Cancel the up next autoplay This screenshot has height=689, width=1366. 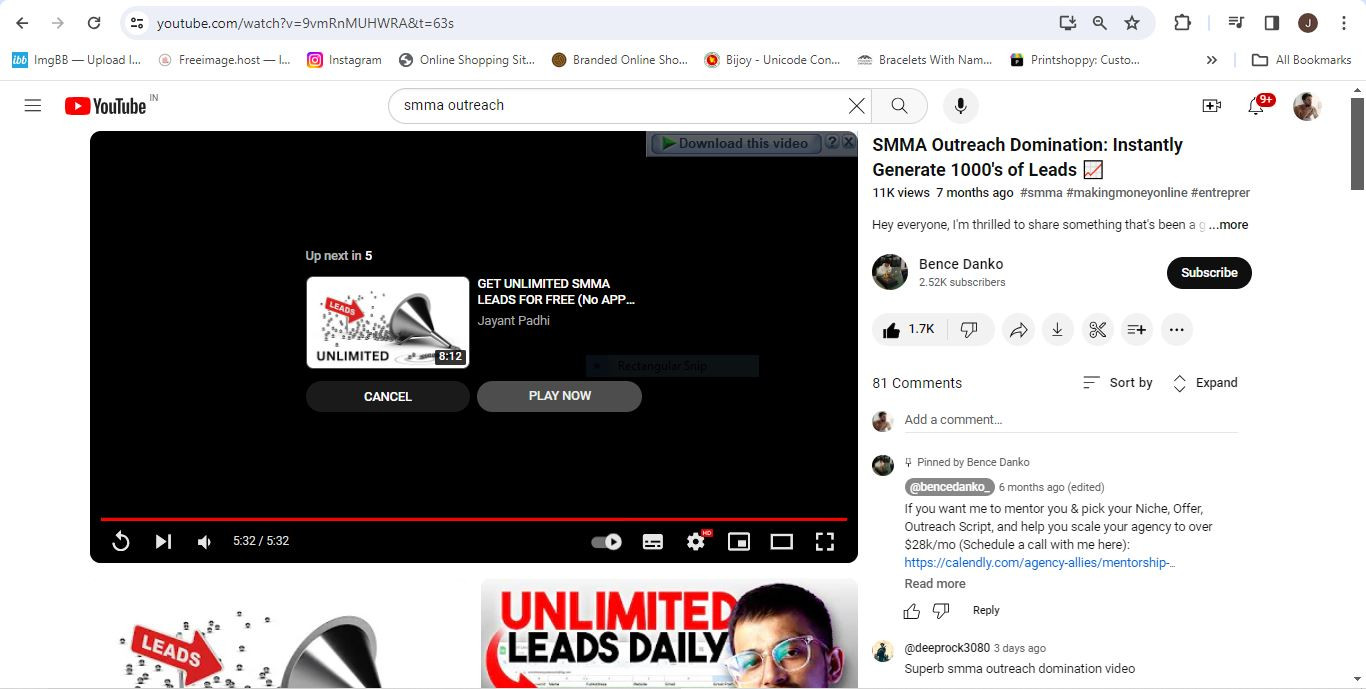point(388,396)
